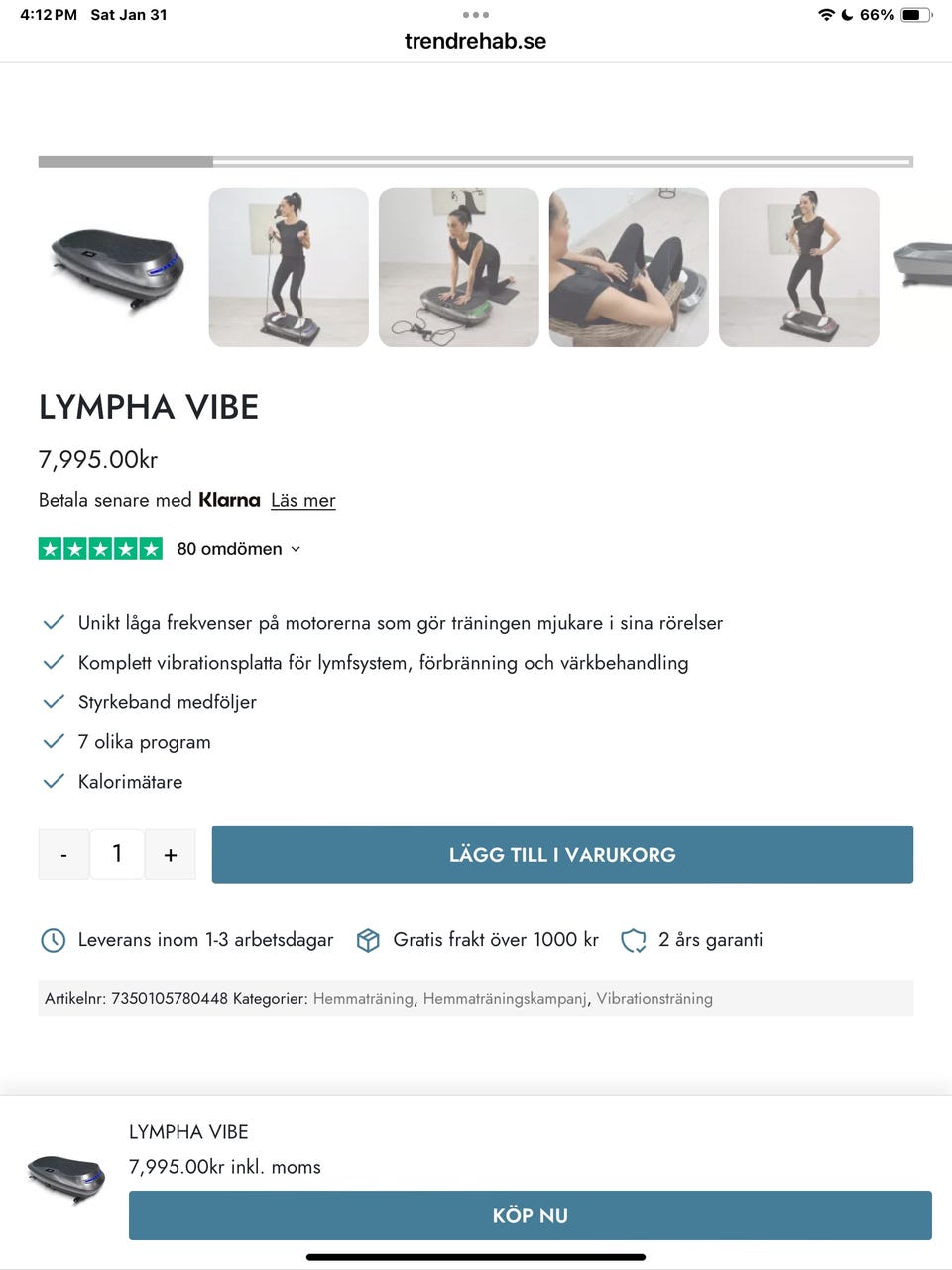This screenshot has height=1270, width=952.
Task: Tap the checkmark next to Kalorimätare
Action: click(x=54, y=781)
